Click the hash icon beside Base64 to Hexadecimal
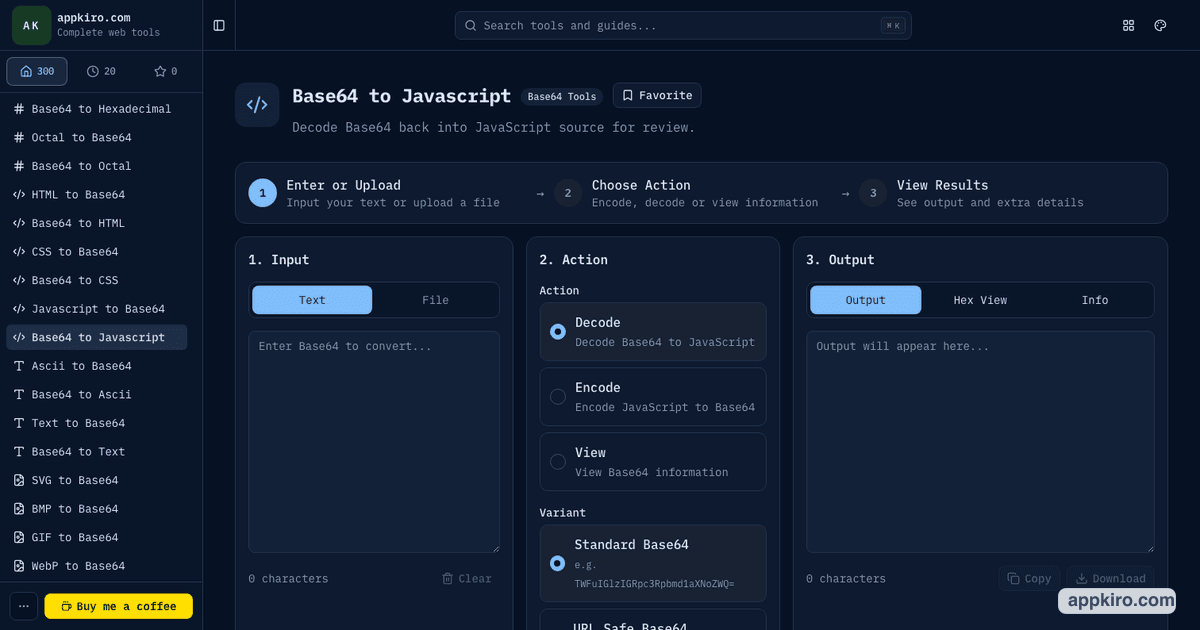The image size is (1200, 630). 19,109
